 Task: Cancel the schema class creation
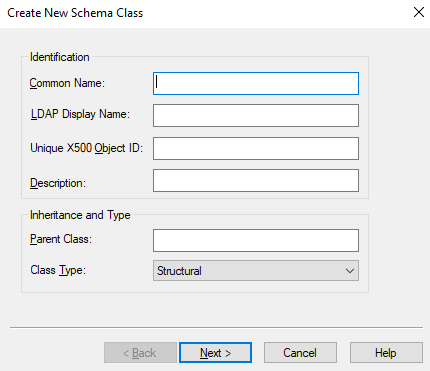pos(300,353)
